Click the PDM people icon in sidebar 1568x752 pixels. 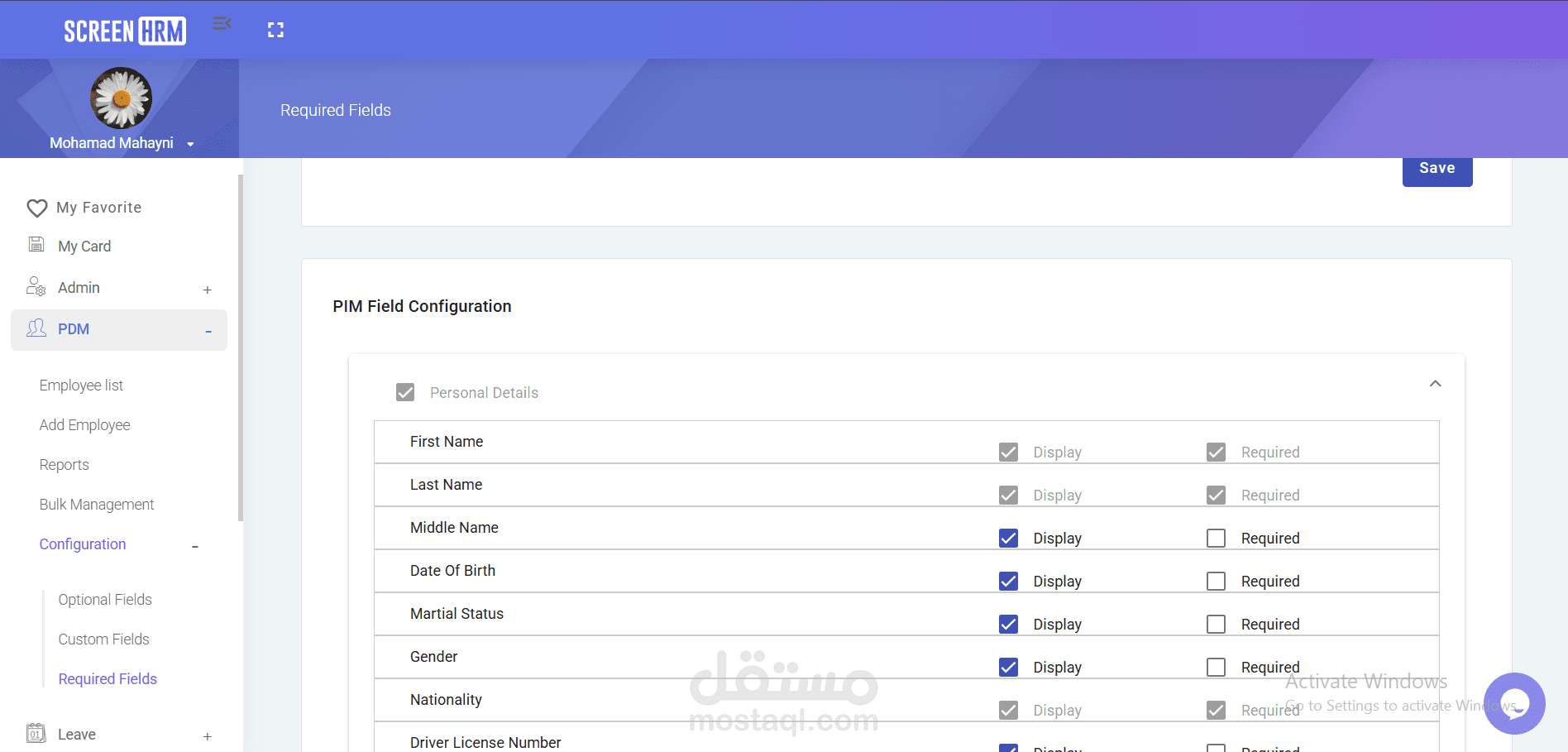tap(36, 328)
